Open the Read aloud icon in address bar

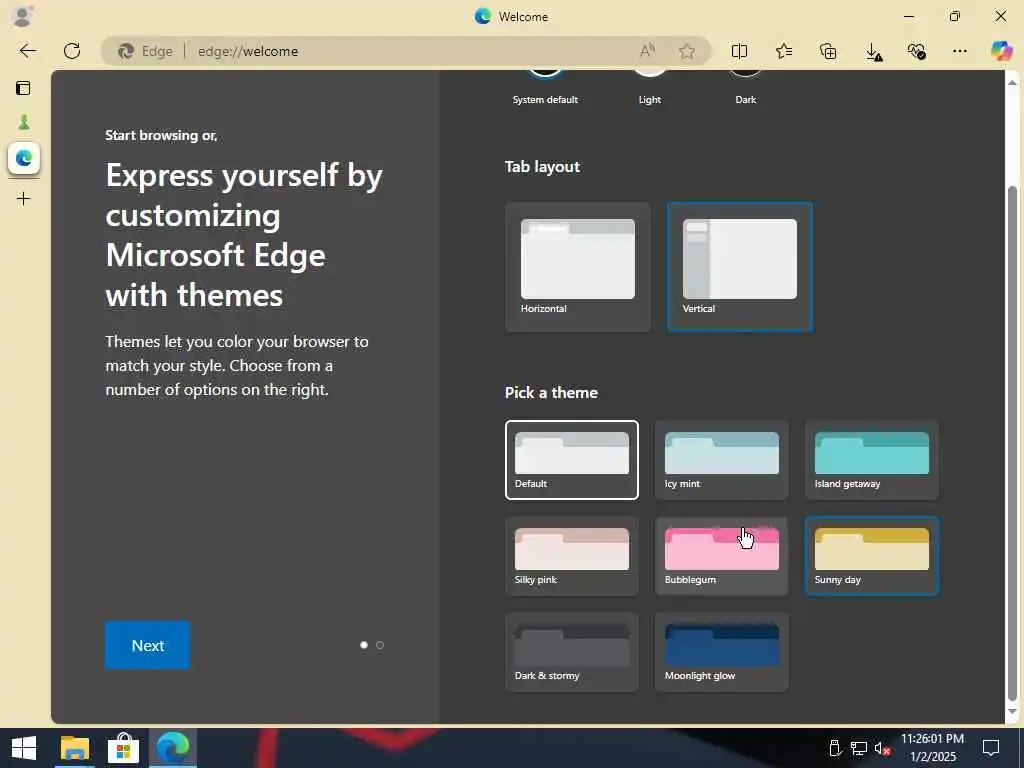tap(647, 51)
